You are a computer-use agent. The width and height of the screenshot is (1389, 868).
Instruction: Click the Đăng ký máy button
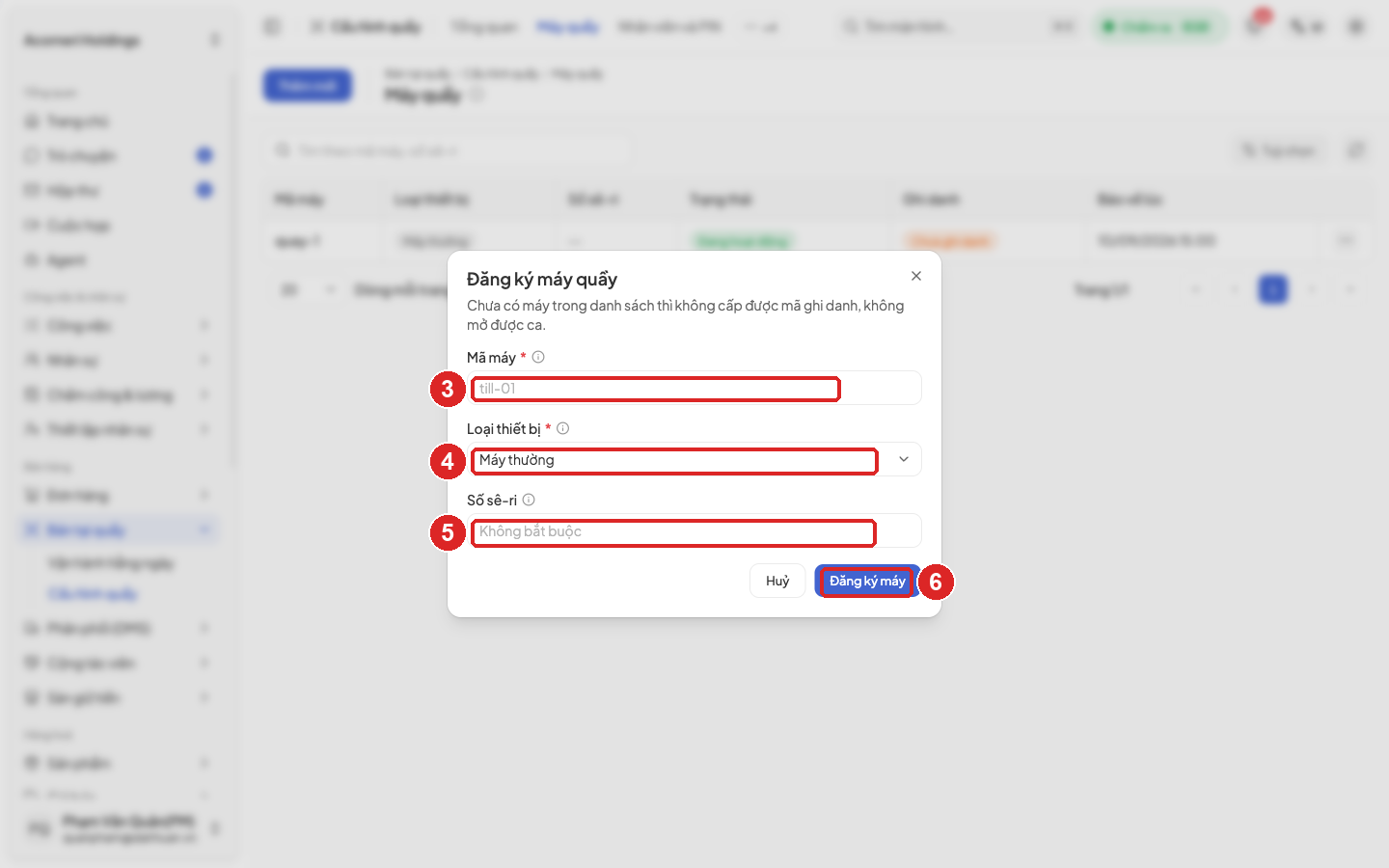pos(867,581)
